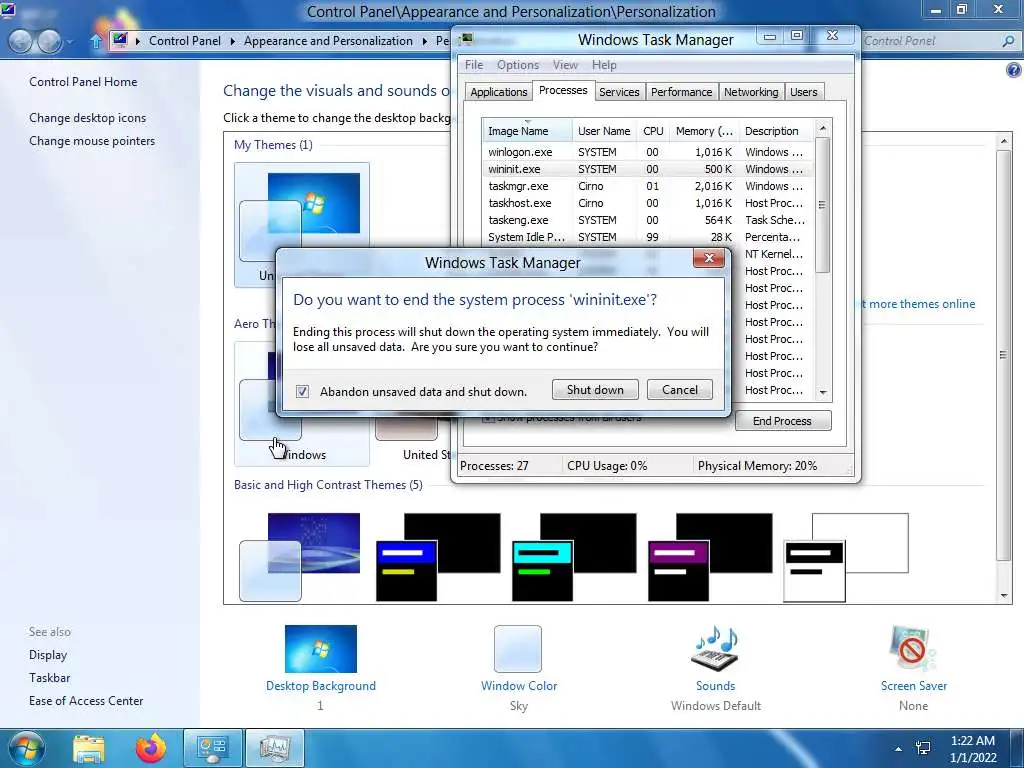Switch to the Applications tab

point(498,92)
